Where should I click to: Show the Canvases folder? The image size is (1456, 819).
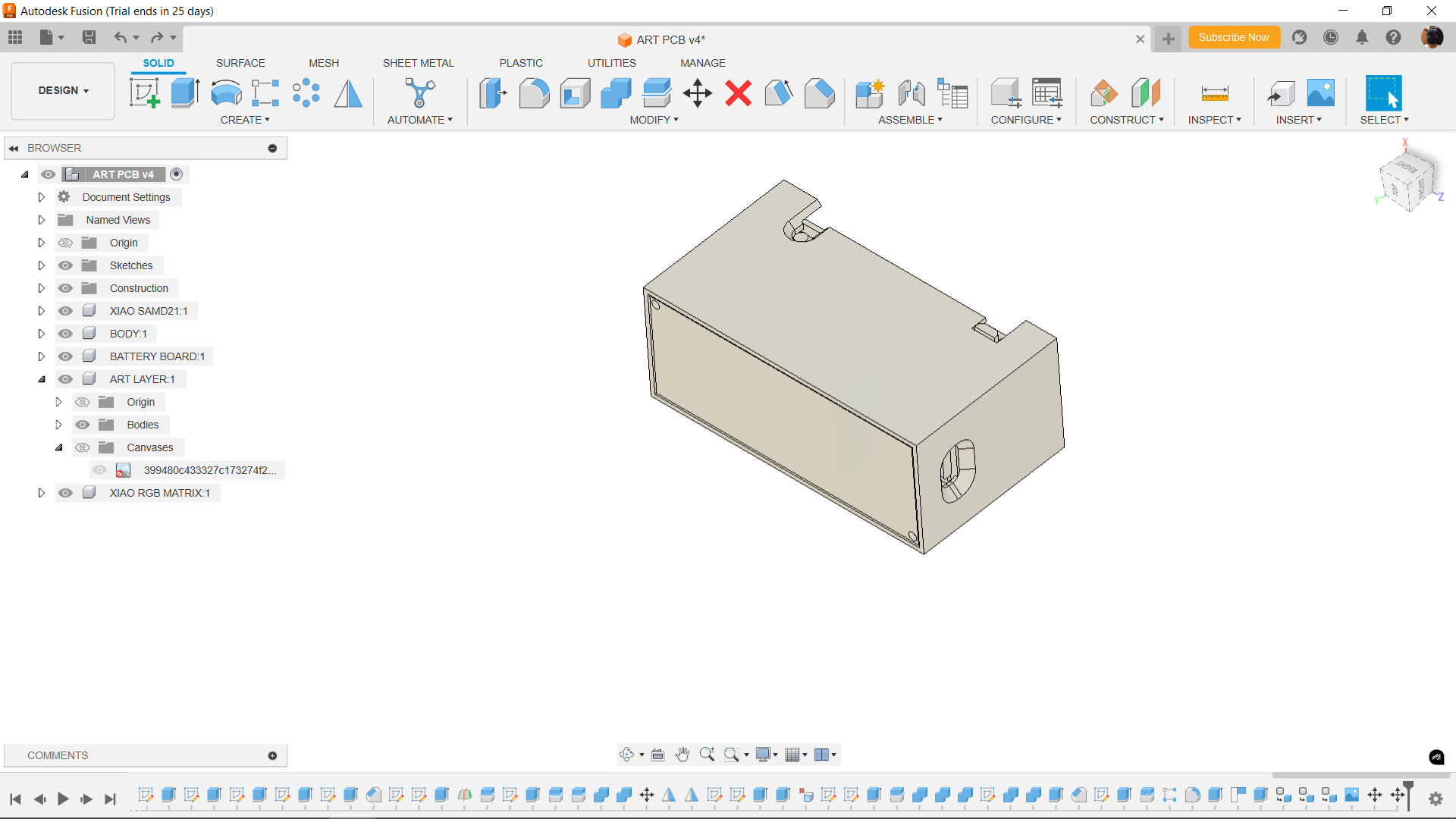click(83, 447)
